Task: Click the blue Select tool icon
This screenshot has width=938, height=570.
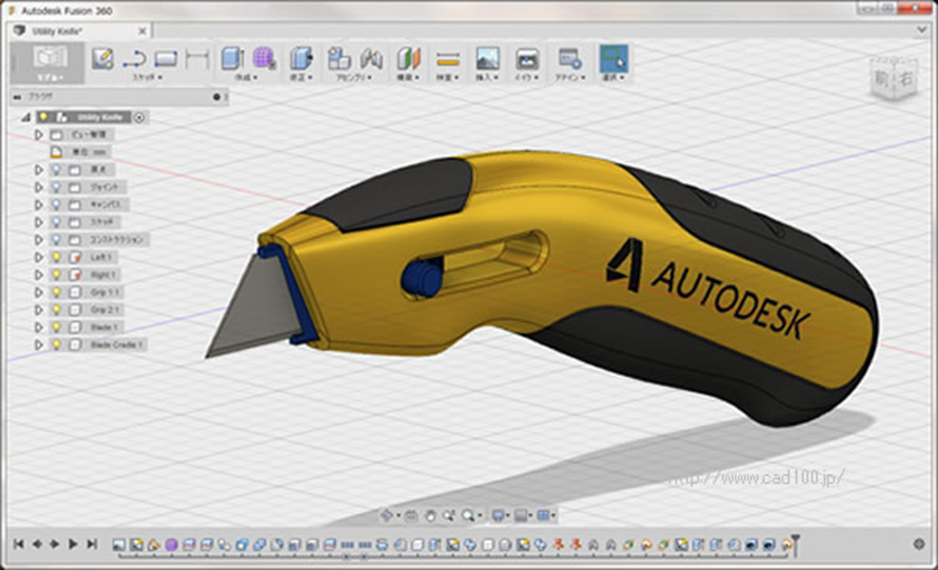Action: pyautogui.click(x=614, y=59)
